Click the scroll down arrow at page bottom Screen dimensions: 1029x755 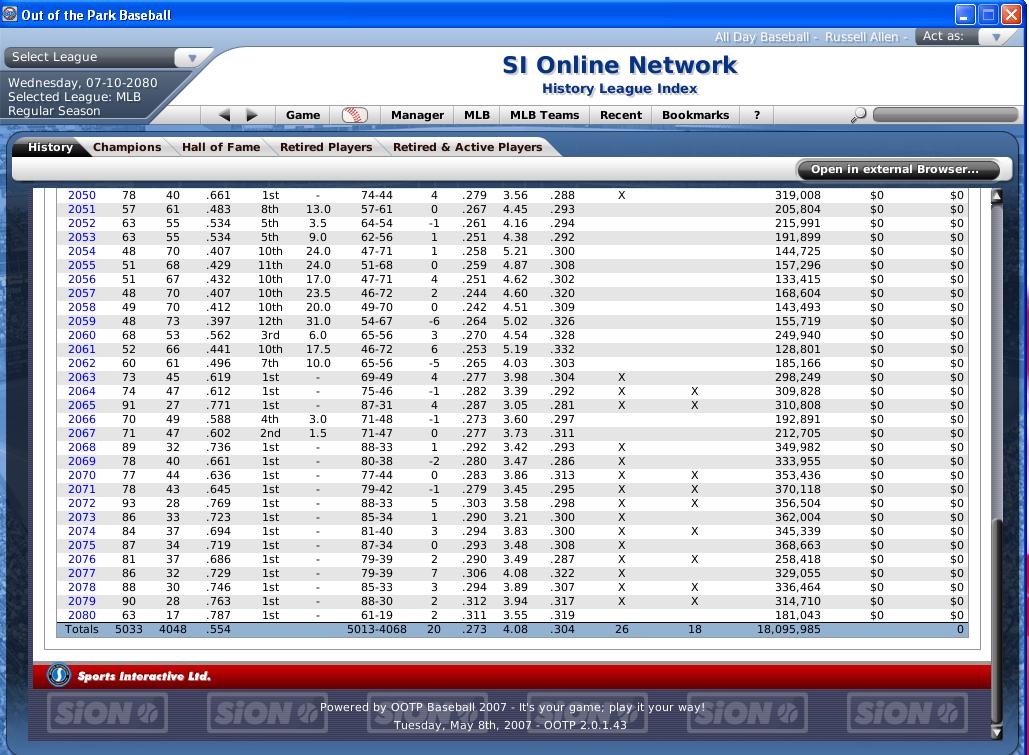click(996, 733)
